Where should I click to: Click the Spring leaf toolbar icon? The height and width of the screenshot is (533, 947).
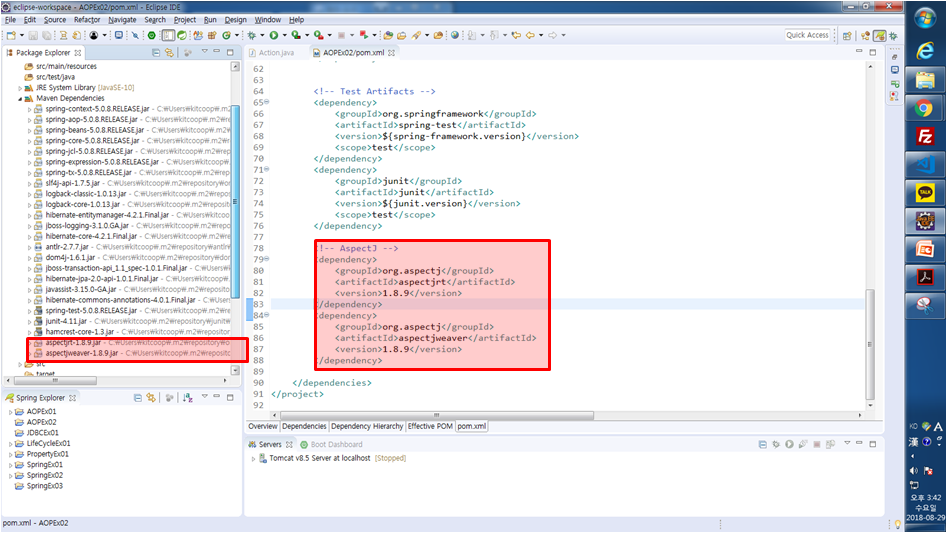tap(181, 36)
